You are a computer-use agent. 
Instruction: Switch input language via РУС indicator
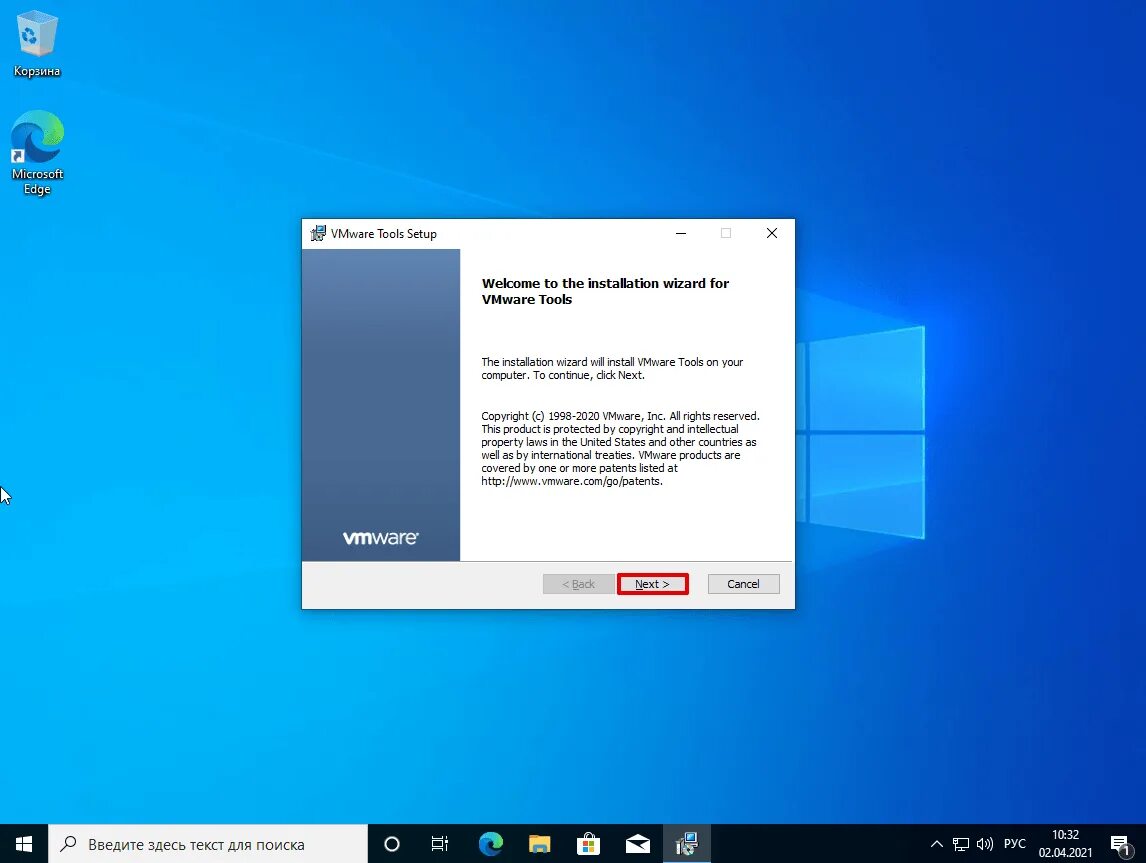point(1014,844)
